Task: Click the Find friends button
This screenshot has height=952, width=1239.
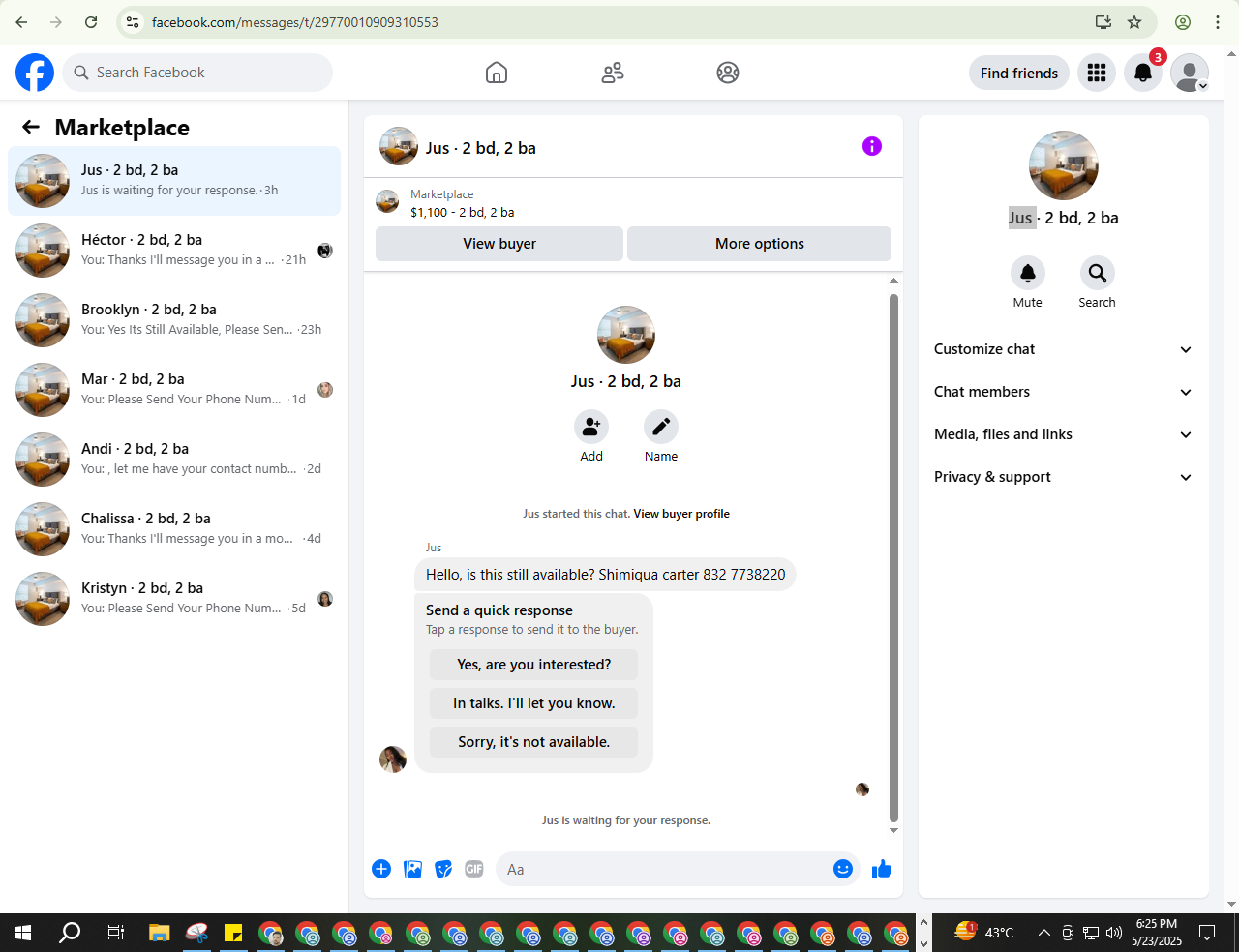Action: [x=1019, y=73]
